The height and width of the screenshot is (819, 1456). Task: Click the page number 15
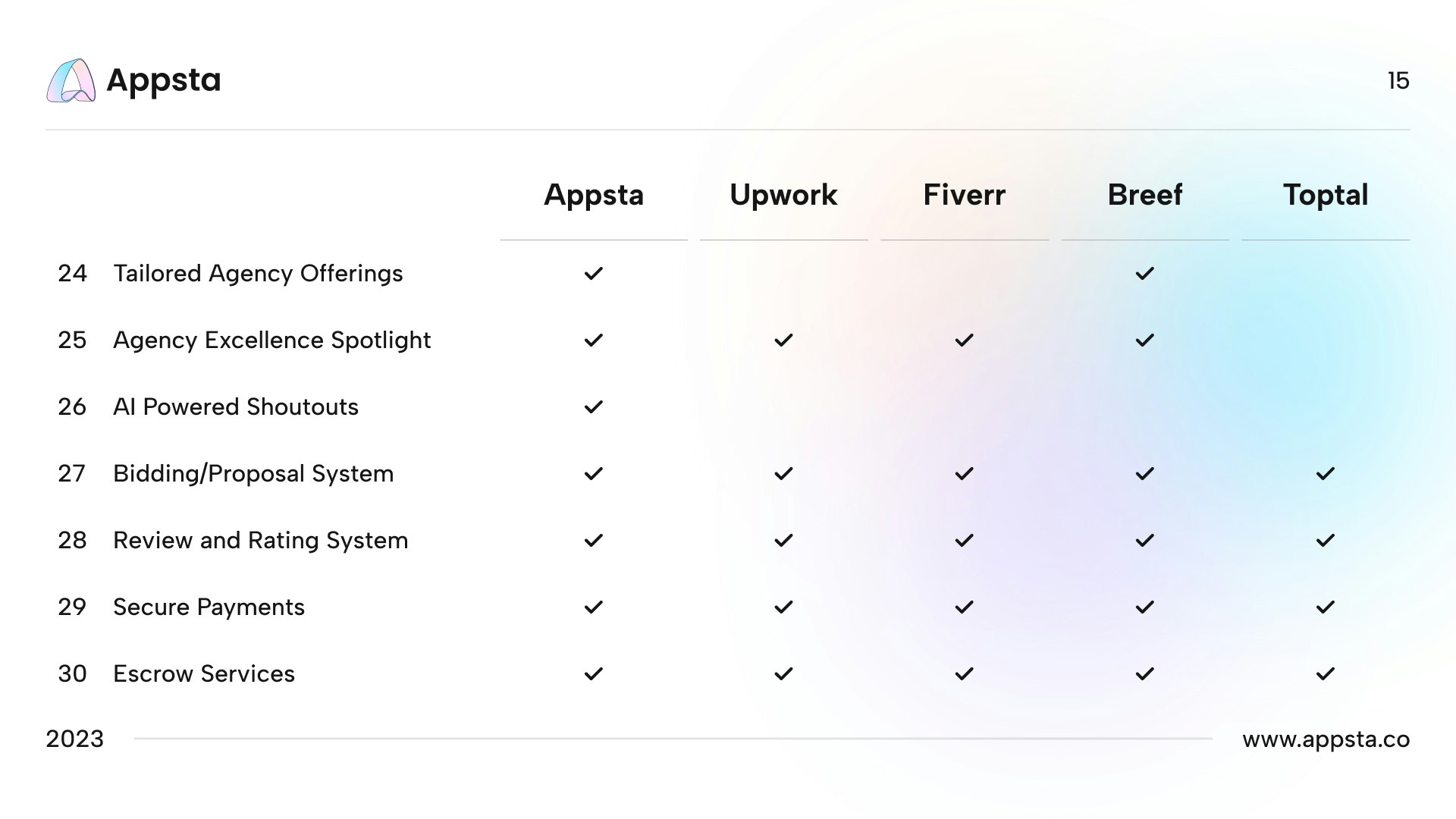pos(1398,81)
